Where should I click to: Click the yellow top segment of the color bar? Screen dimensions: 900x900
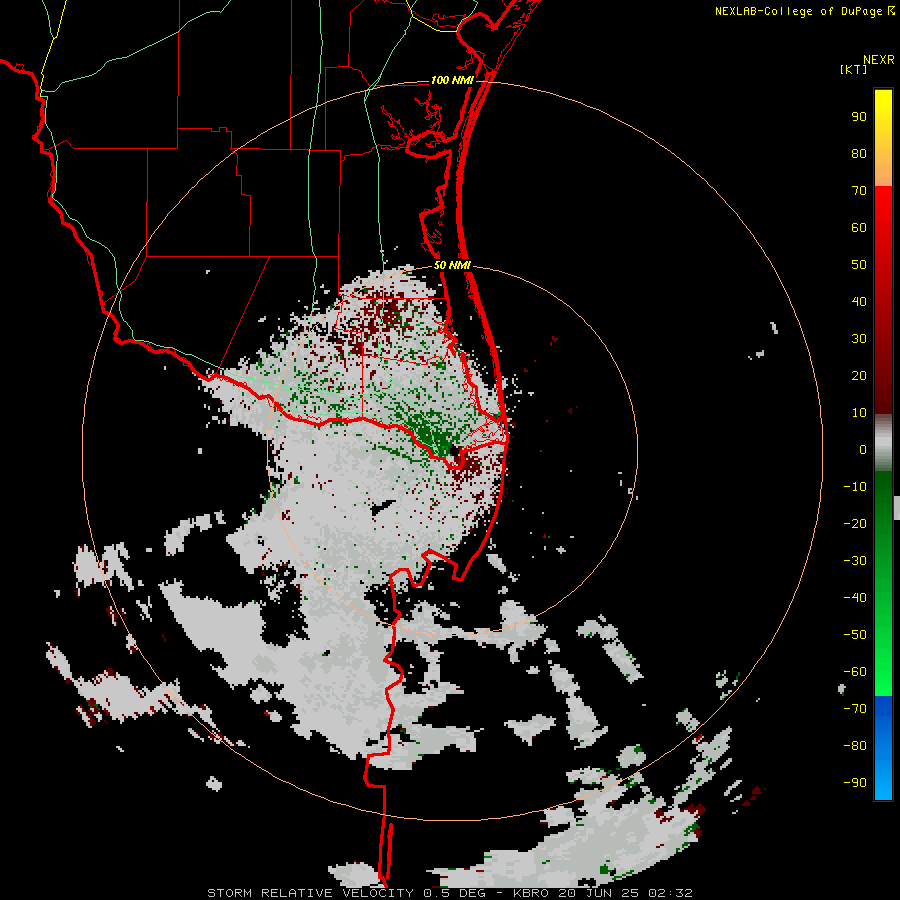click(x=883, y=138)
